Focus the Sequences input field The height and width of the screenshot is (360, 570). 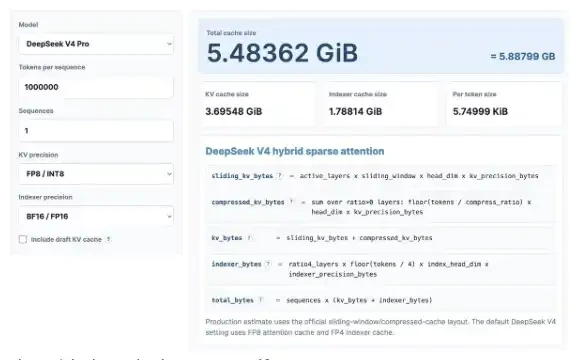(96, 131)
